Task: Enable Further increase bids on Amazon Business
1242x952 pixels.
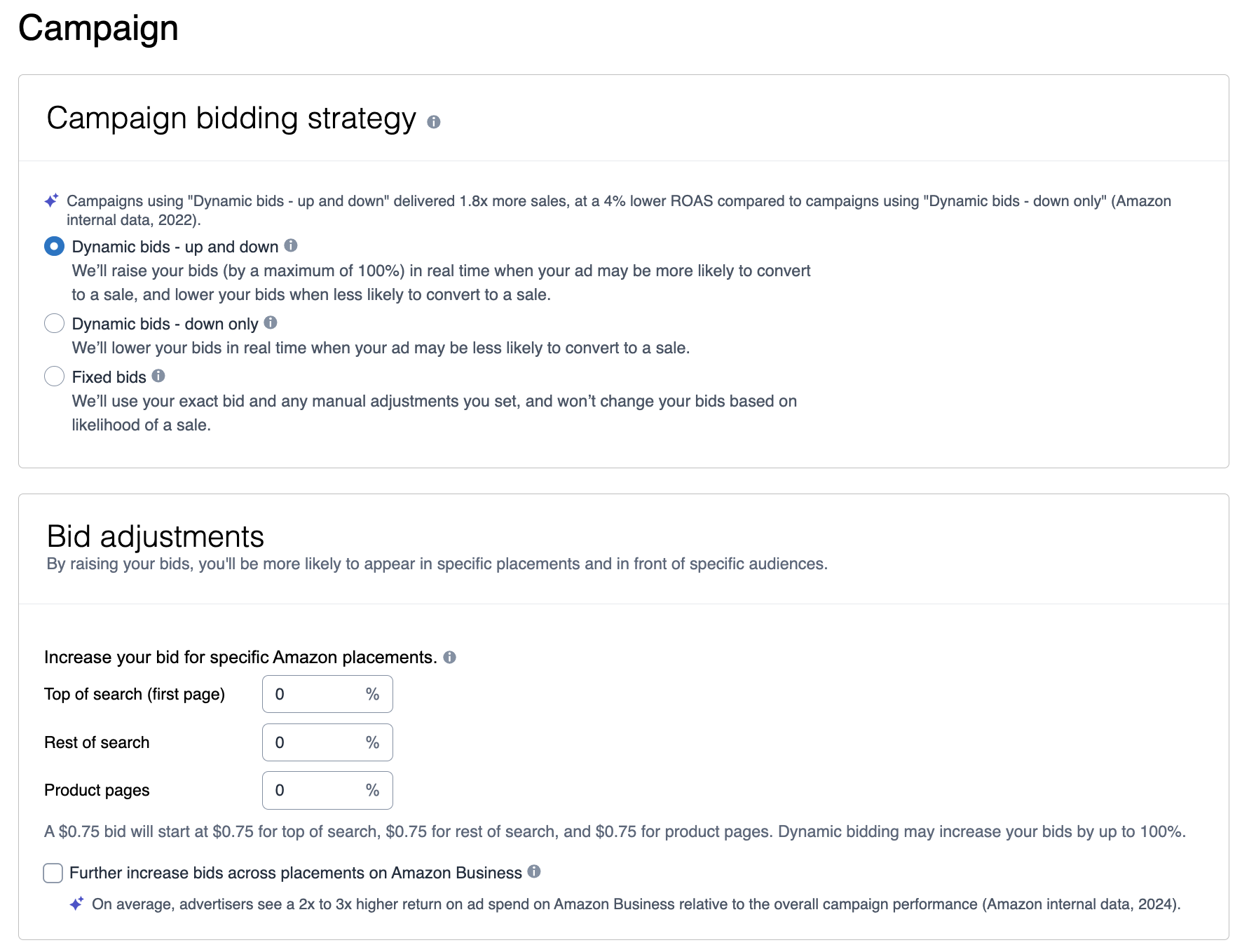Action: pos(53,873)
